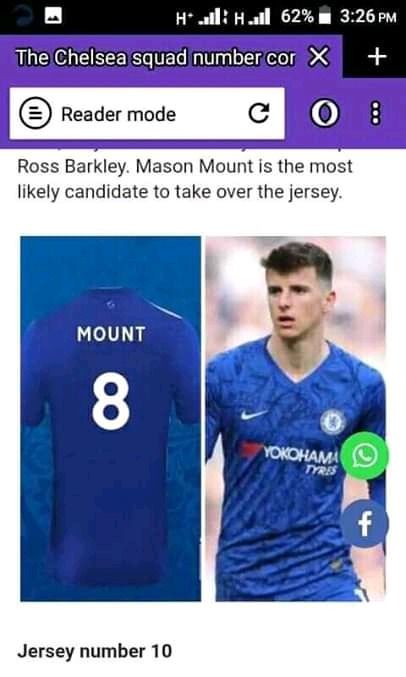The image size is (406, 677).
Task: Tap the battery indicator in status bar
Action: coord(324,16)
